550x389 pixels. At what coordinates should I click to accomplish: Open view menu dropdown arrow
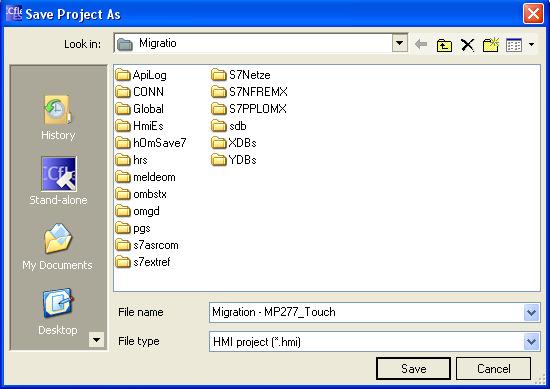click(531, 45)
